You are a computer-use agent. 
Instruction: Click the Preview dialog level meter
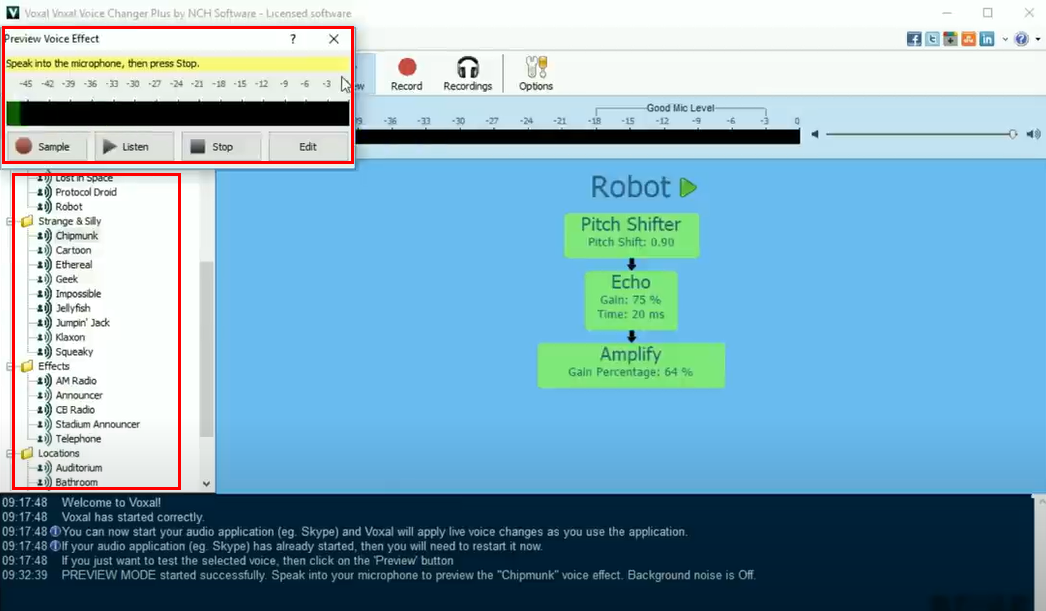pyautogui.click(x=177, y=113)
